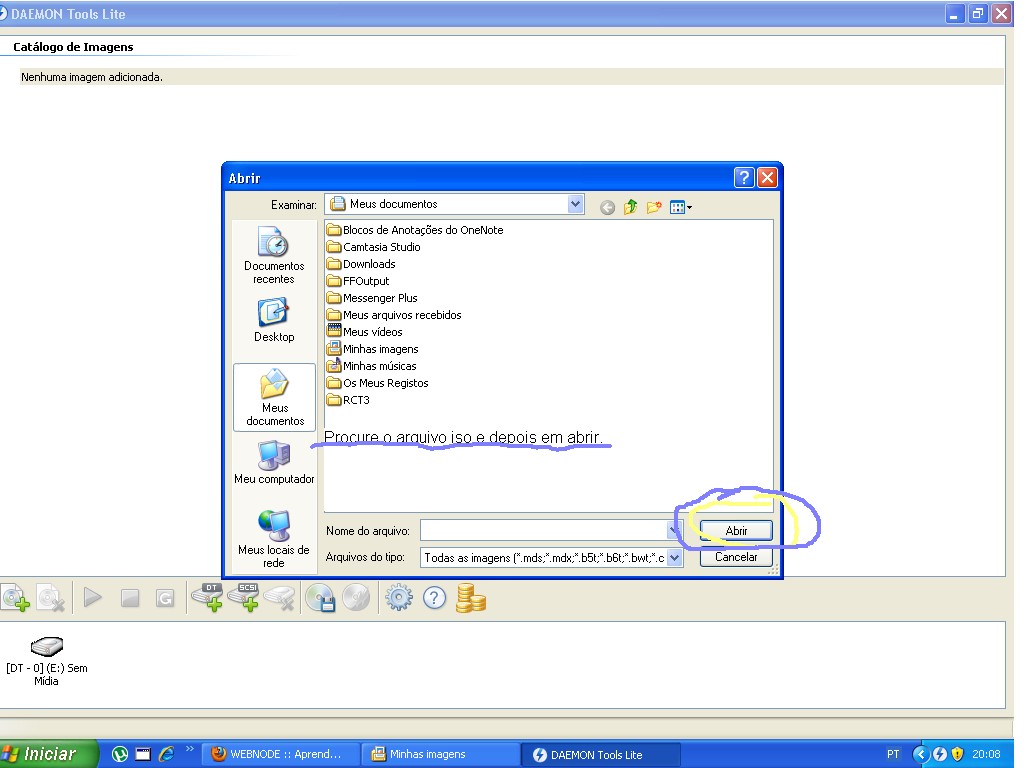This screenshot has width=1024, height=768.
Task: Expand the Examinar location dropdown
Action: [575, 204]
